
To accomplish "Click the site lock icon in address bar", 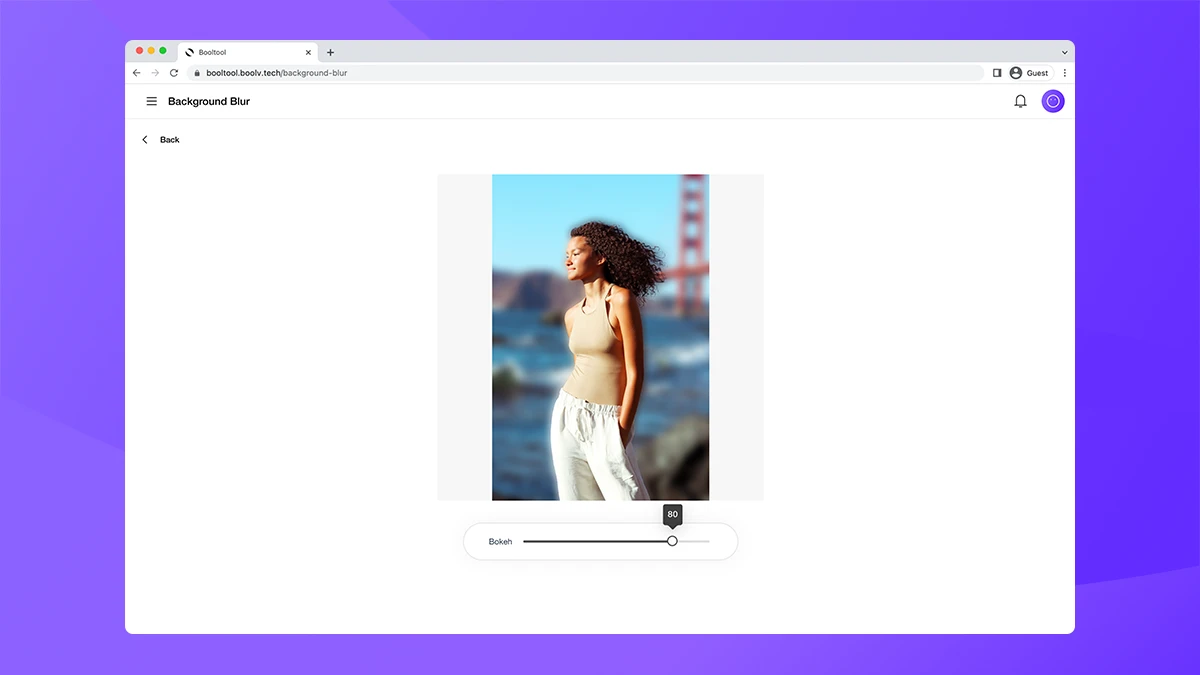I will tap(197, 73).
